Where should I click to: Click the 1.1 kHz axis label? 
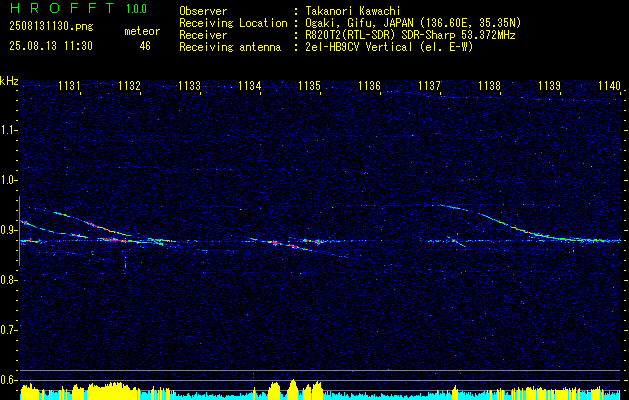(8, 130)
